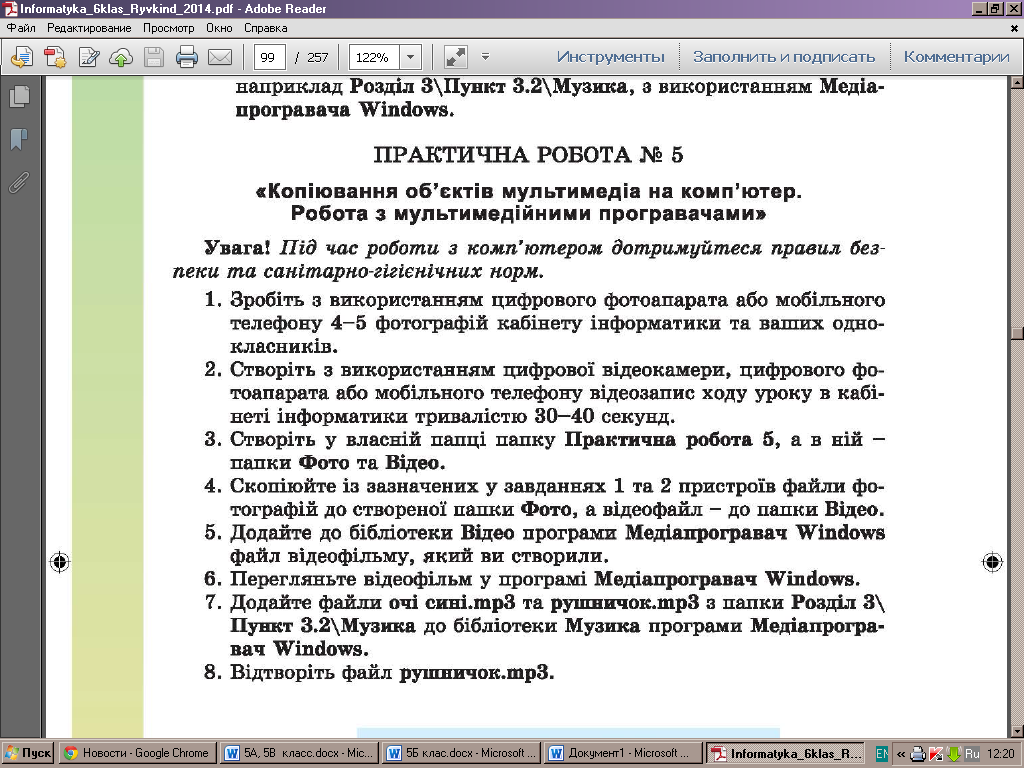This screenshot has height=768, width=1024.
Task: Click the word Увага! in the warning
Action: tap(237, 248)
